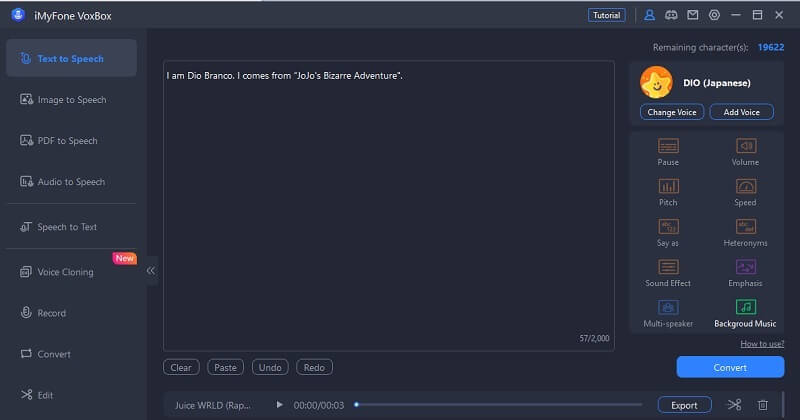
Task: Click the Add Voice button
Action: pos(741,112)
